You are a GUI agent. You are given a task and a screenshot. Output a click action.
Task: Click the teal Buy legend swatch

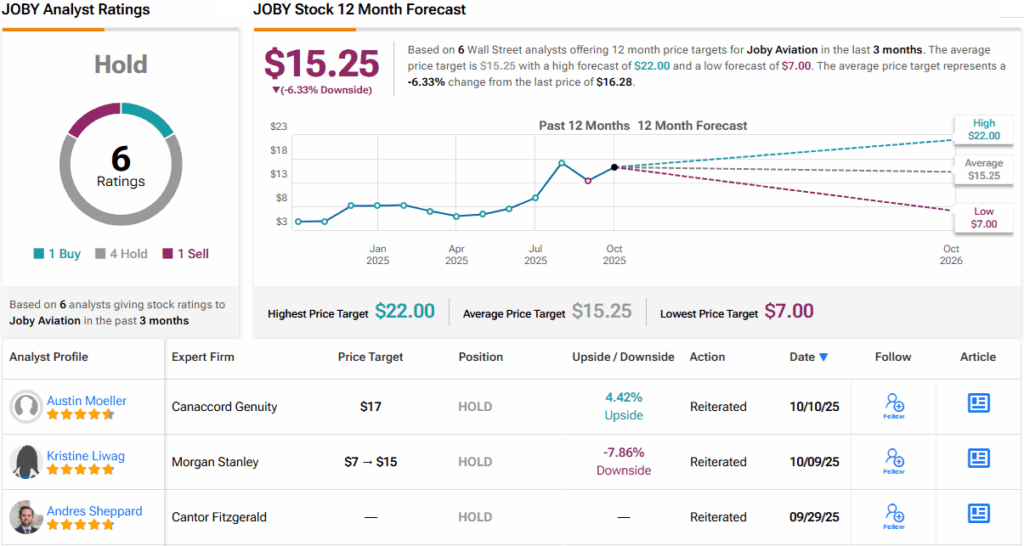point(39,254)
